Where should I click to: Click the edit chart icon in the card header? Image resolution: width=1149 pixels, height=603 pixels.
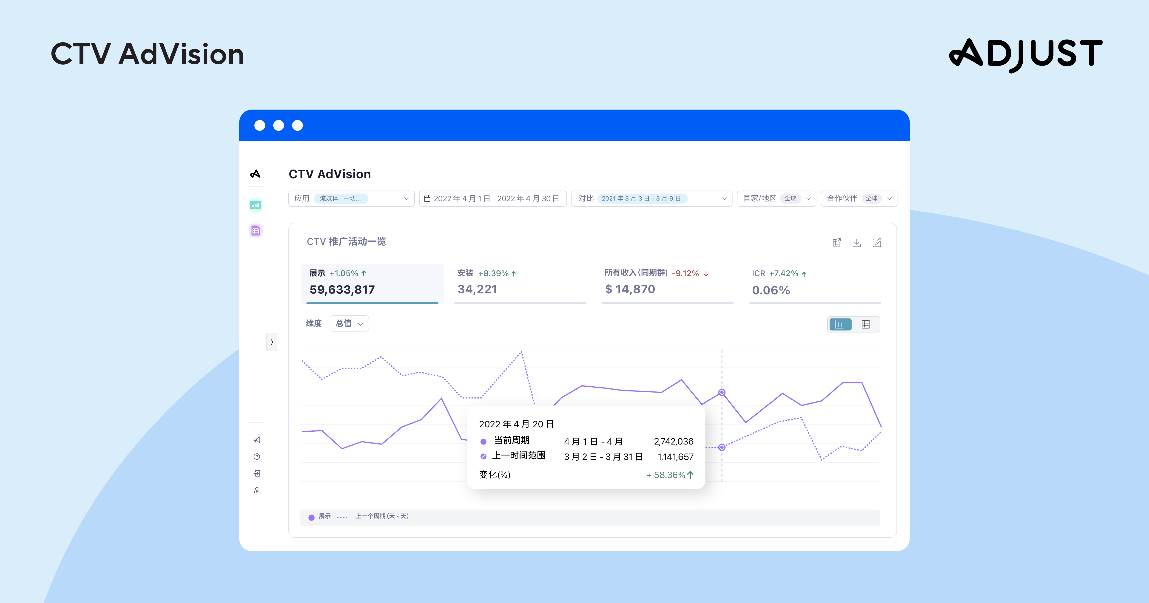click(877, 243)
